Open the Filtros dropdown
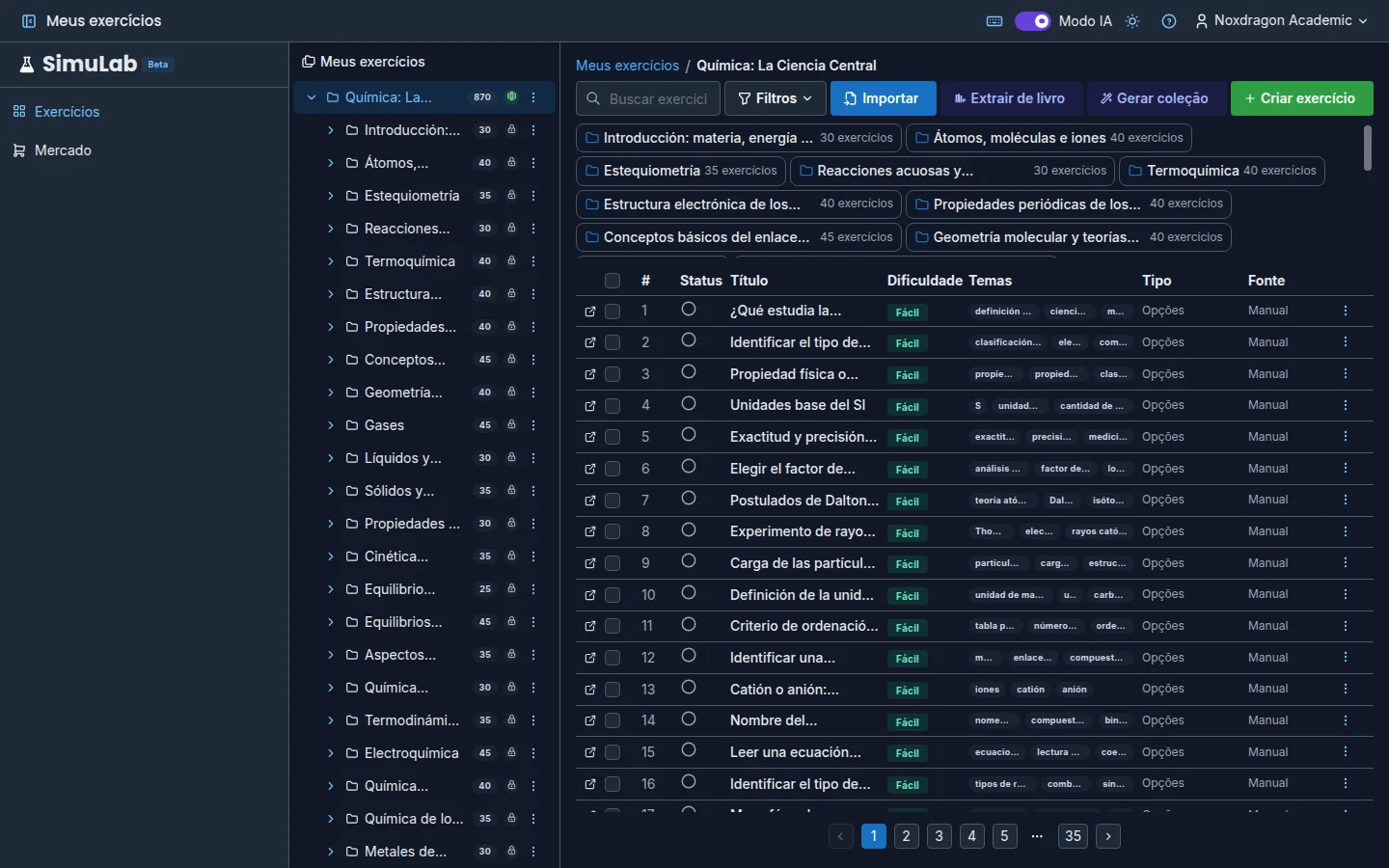The width and height of the screenshot is (1389, 868). point(776,98)
